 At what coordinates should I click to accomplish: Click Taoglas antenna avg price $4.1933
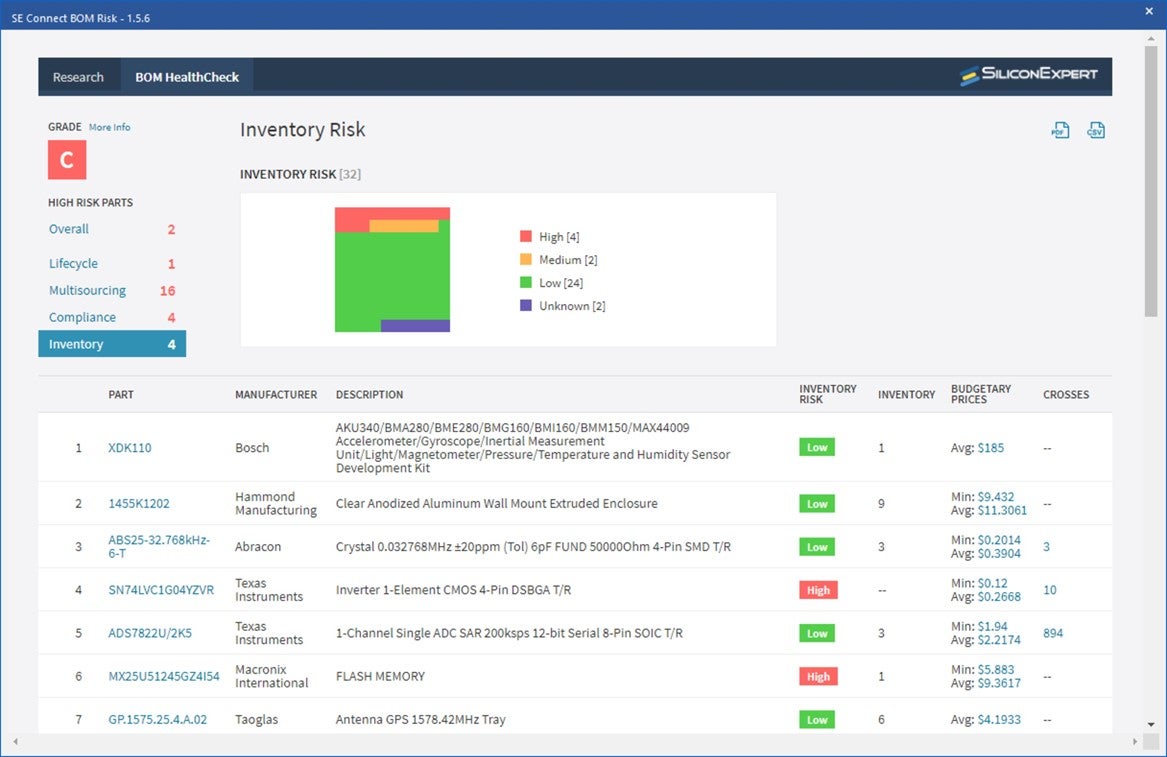[x=999, y=719]
